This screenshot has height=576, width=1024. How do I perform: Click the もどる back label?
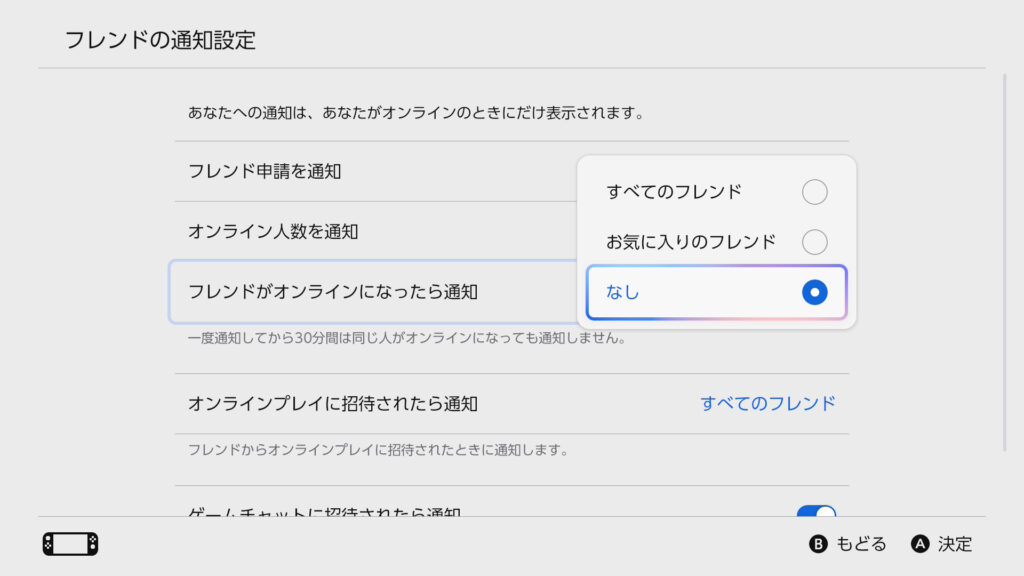tap(861, 544)
